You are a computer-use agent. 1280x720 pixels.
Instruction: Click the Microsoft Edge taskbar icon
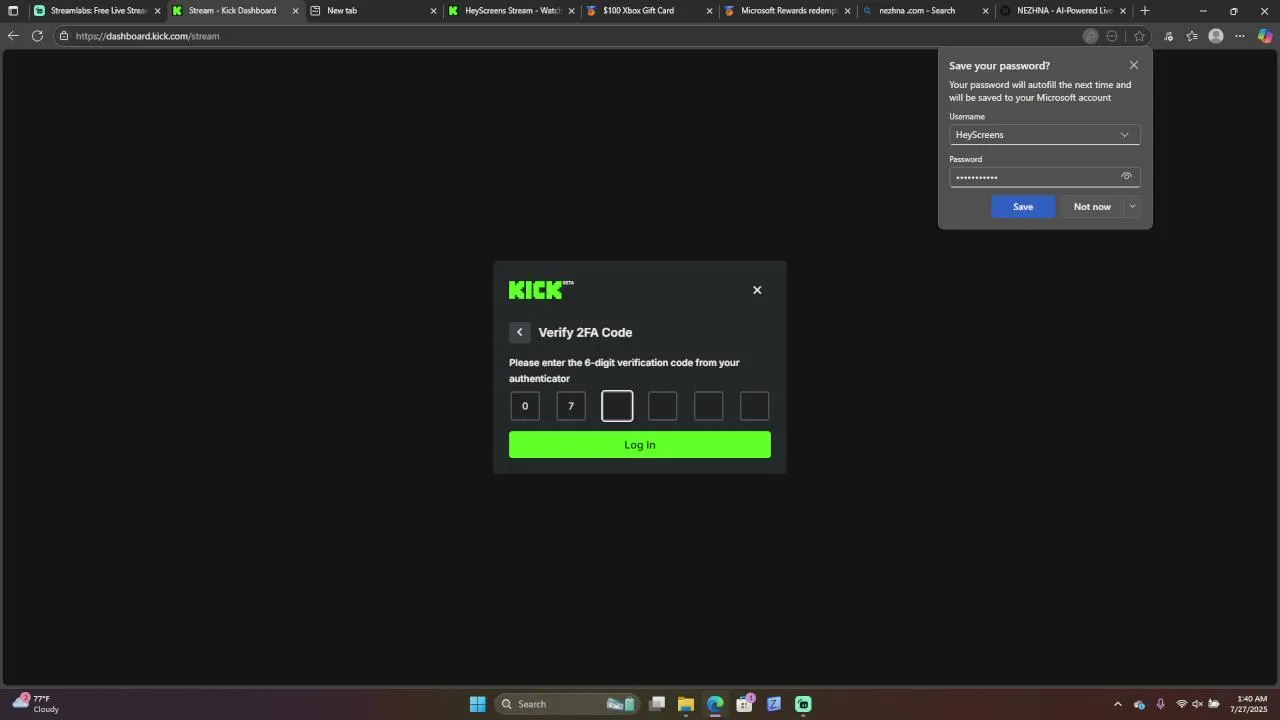click(x=715, y=704)
